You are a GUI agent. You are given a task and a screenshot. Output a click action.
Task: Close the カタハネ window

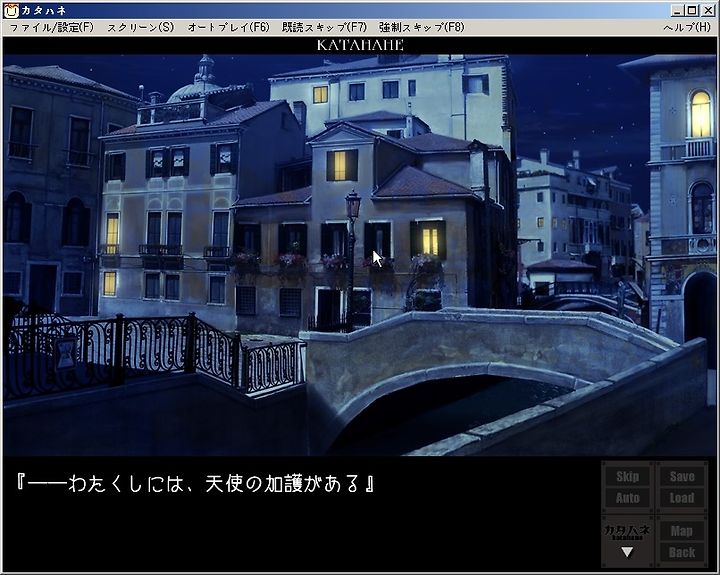708,10
